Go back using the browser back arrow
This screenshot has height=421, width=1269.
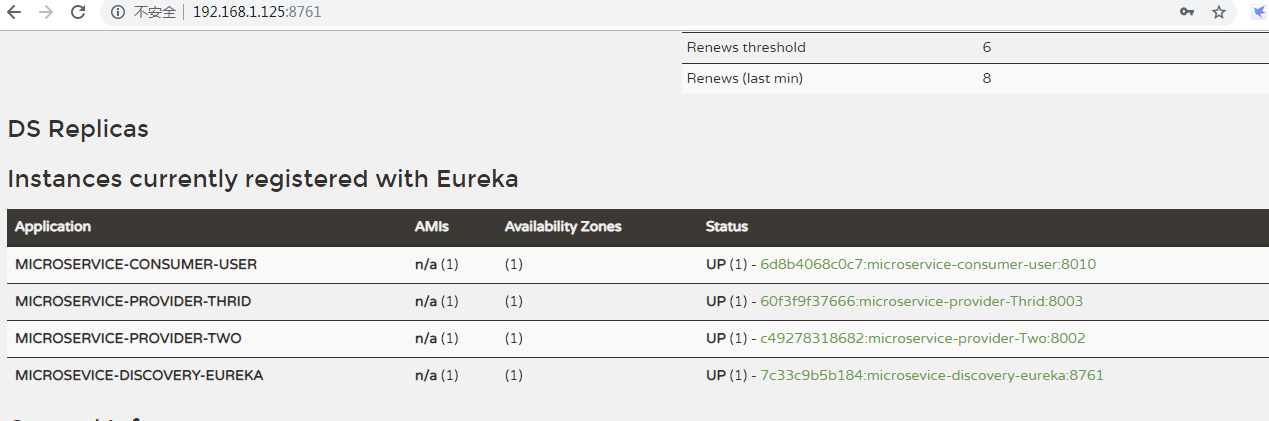point(14,12)
